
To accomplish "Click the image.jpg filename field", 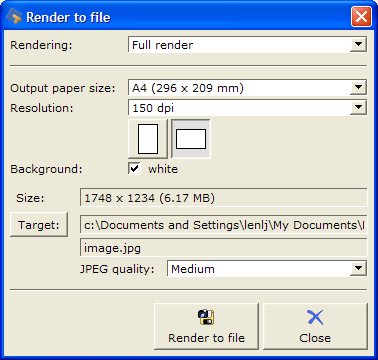I will [224, 248].
